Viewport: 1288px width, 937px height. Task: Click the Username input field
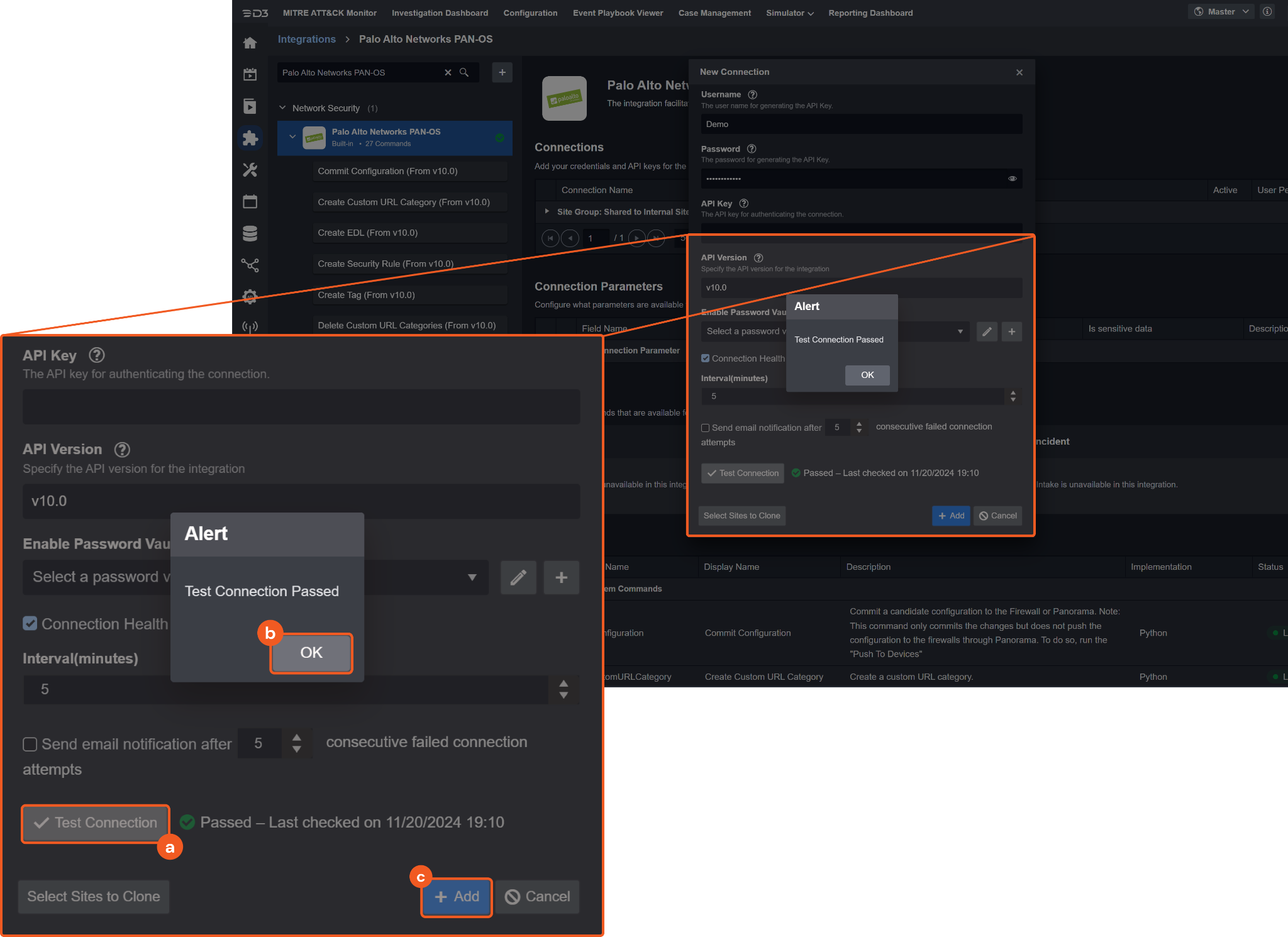coord(861,124)
